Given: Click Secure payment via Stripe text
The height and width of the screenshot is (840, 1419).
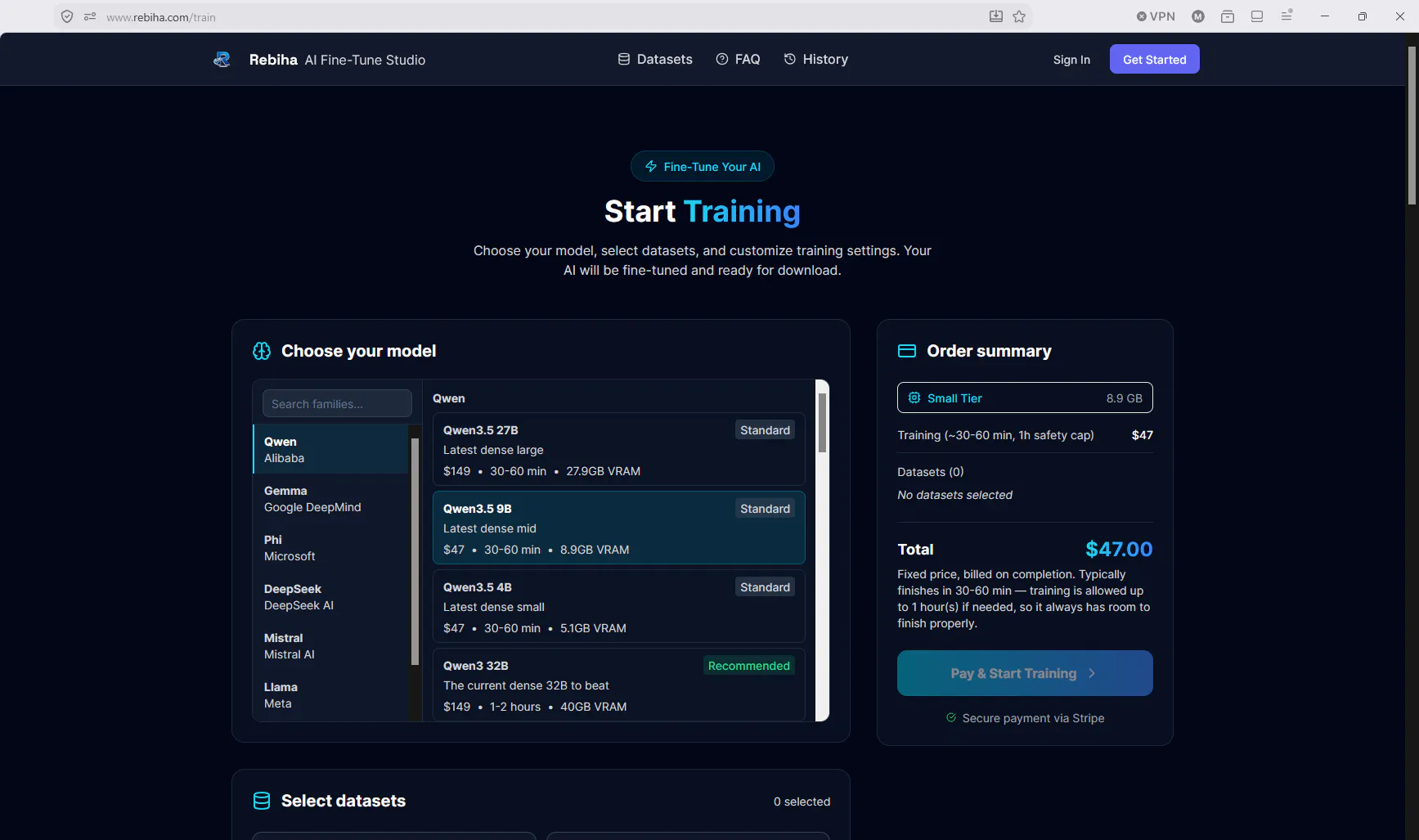Looking at the screenshot, I should coord(1033,718).
